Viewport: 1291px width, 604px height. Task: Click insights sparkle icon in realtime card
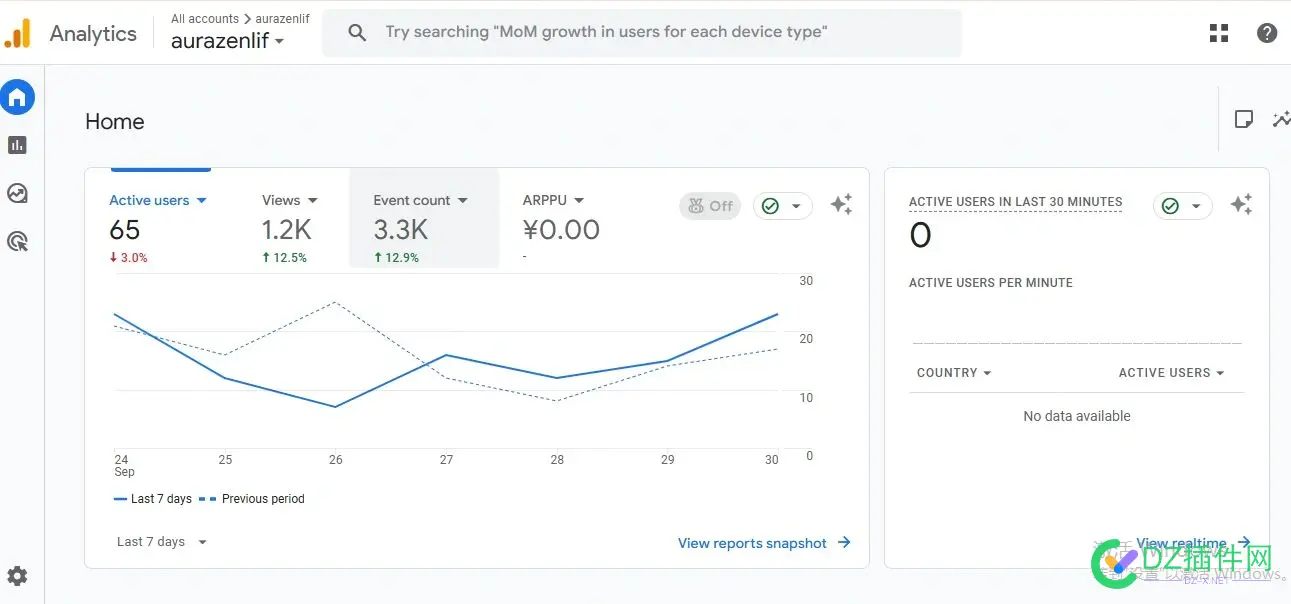(1241, 205)
